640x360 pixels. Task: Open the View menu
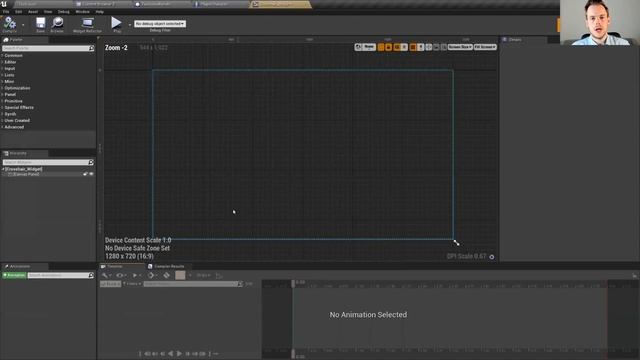coord(48,11)
